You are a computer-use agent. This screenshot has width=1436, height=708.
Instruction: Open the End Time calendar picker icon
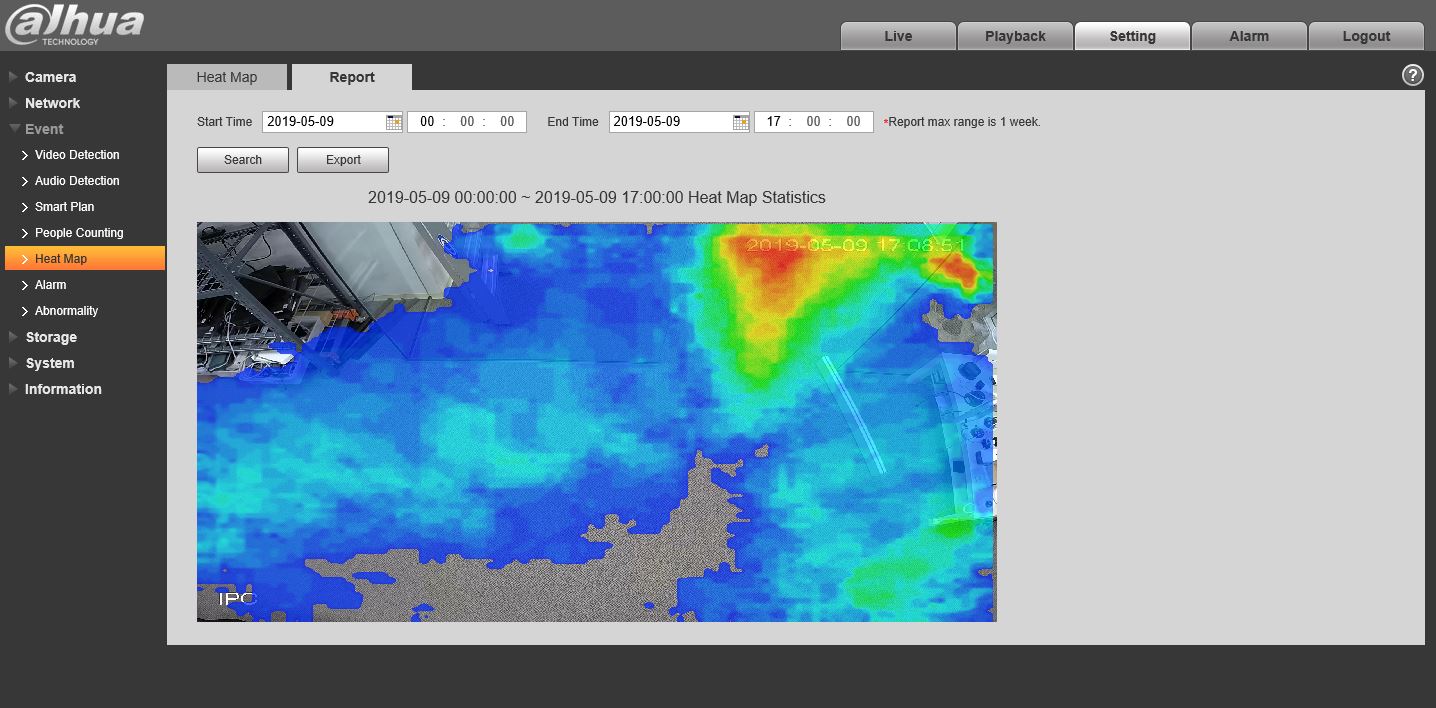(x=740, y=122)
